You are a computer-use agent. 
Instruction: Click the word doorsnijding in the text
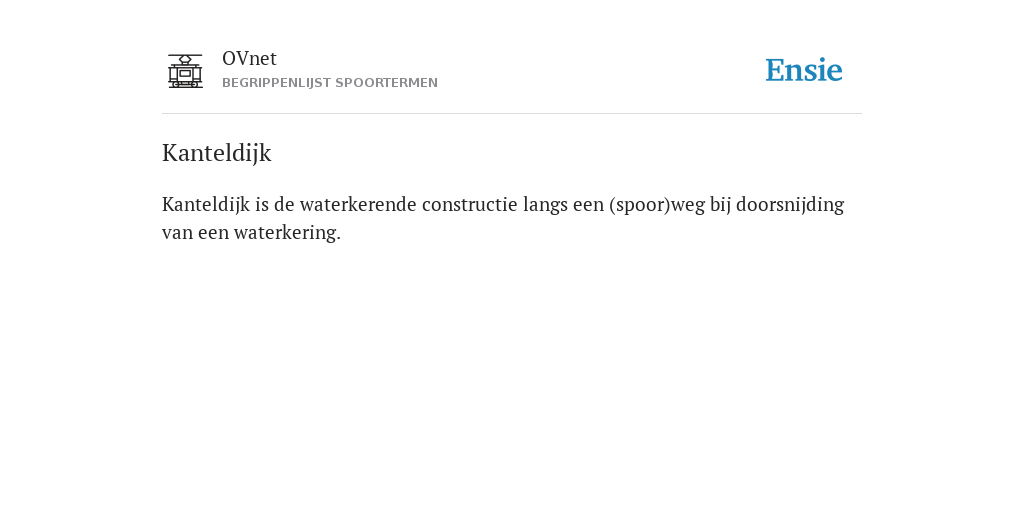tap(790, 205)
